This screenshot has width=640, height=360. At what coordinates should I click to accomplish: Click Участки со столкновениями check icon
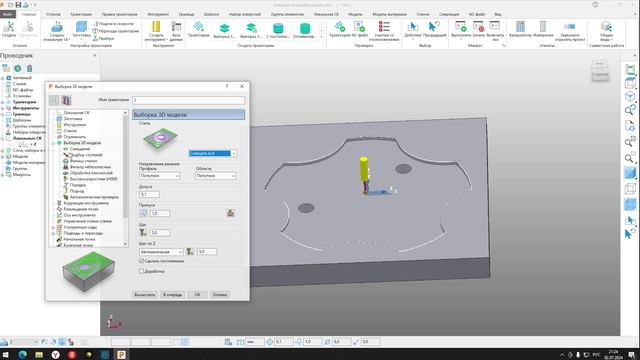(x=384, y=31)
